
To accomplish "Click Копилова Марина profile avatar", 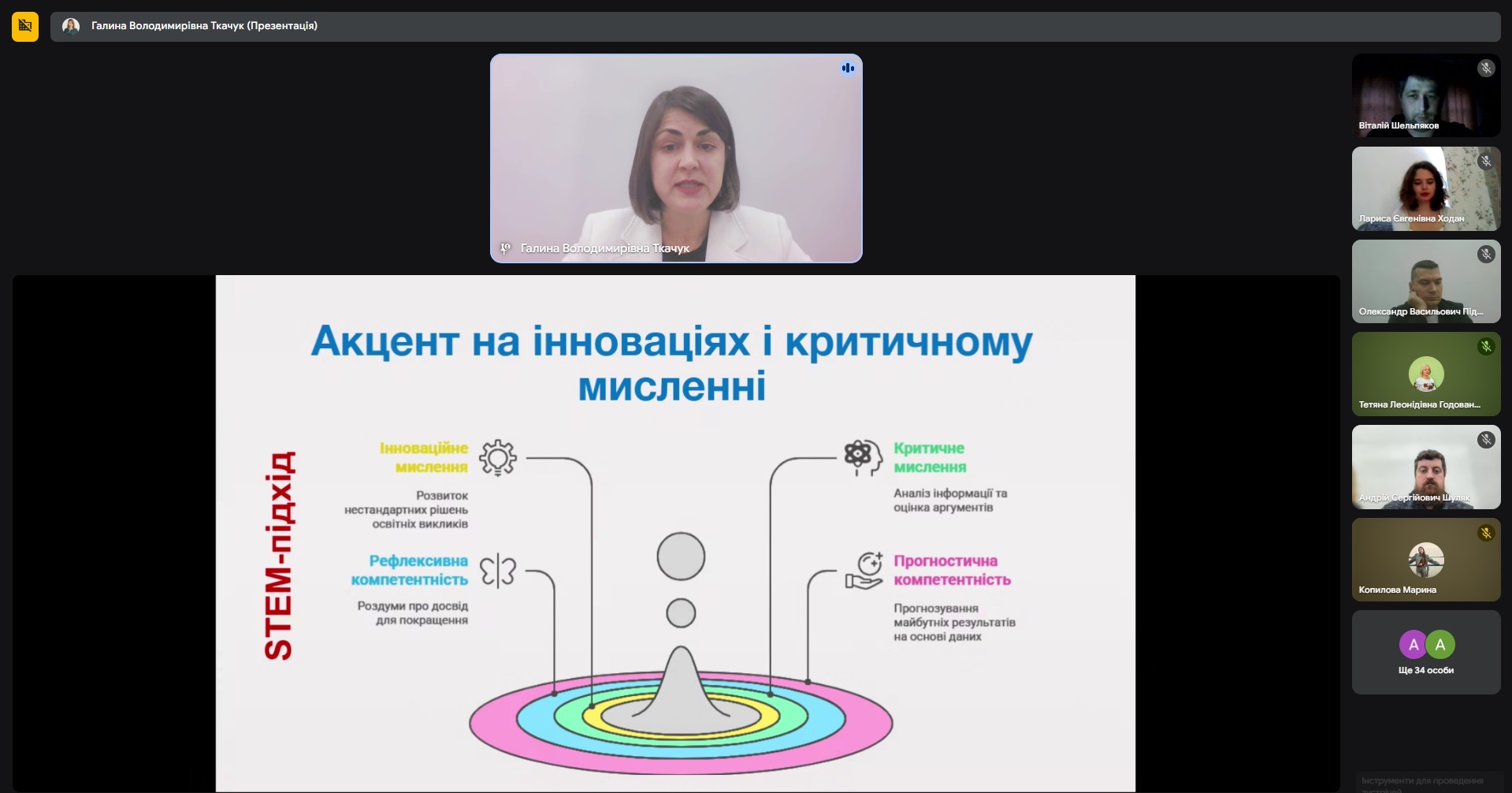I will 1425,560.
